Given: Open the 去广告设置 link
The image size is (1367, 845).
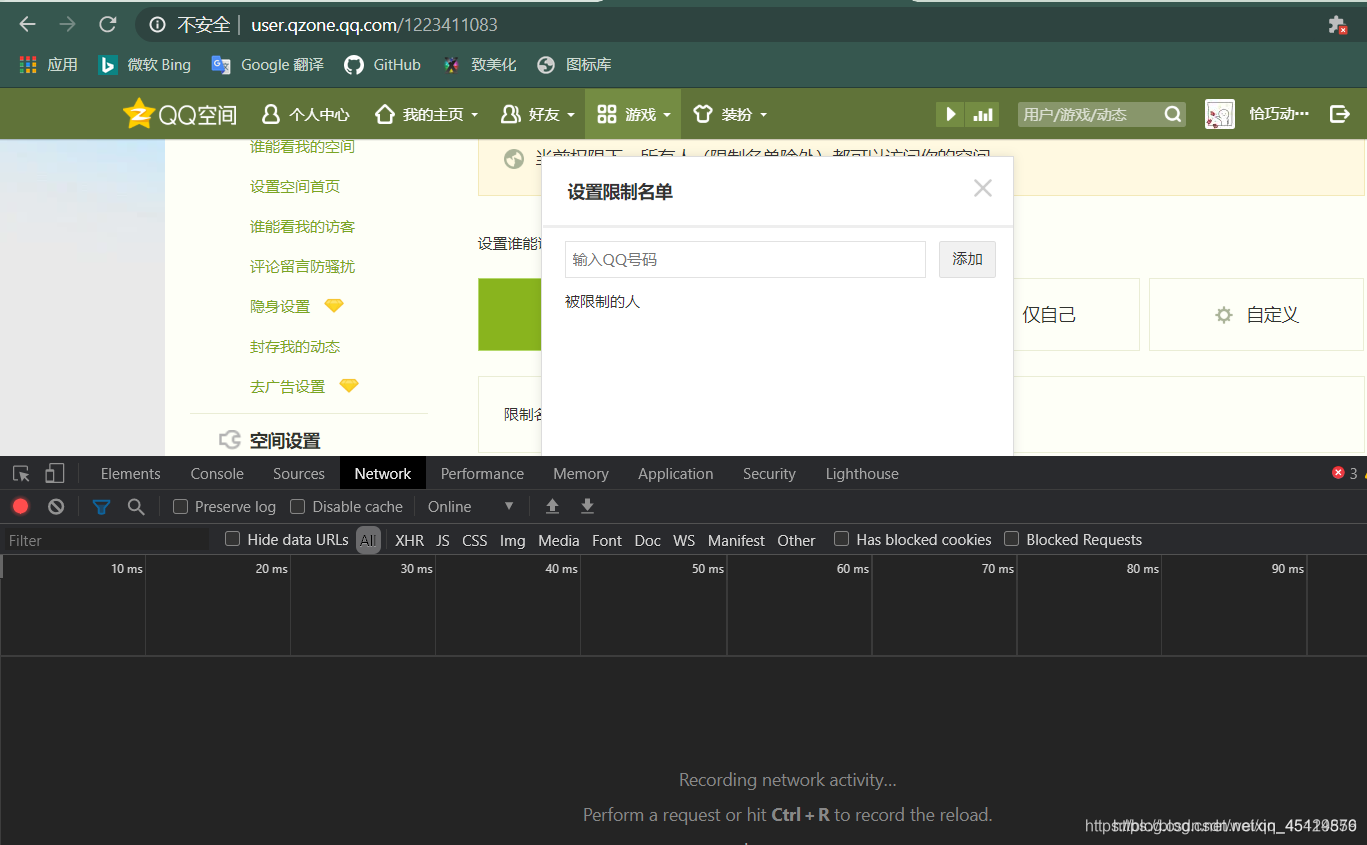Looking at the screenshot, I should pos(287,387).
